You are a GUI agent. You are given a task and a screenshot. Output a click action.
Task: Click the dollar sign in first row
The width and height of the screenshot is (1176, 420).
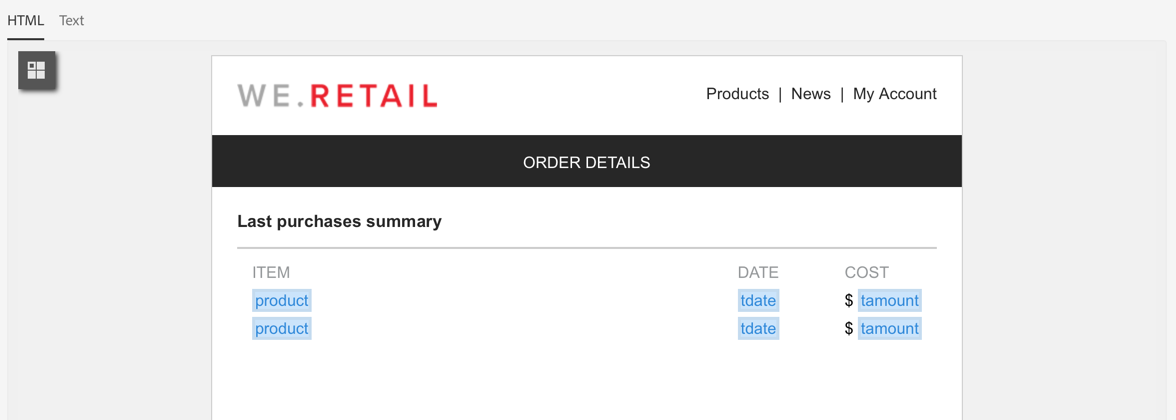pyautogui.click(x=849, y=300)
